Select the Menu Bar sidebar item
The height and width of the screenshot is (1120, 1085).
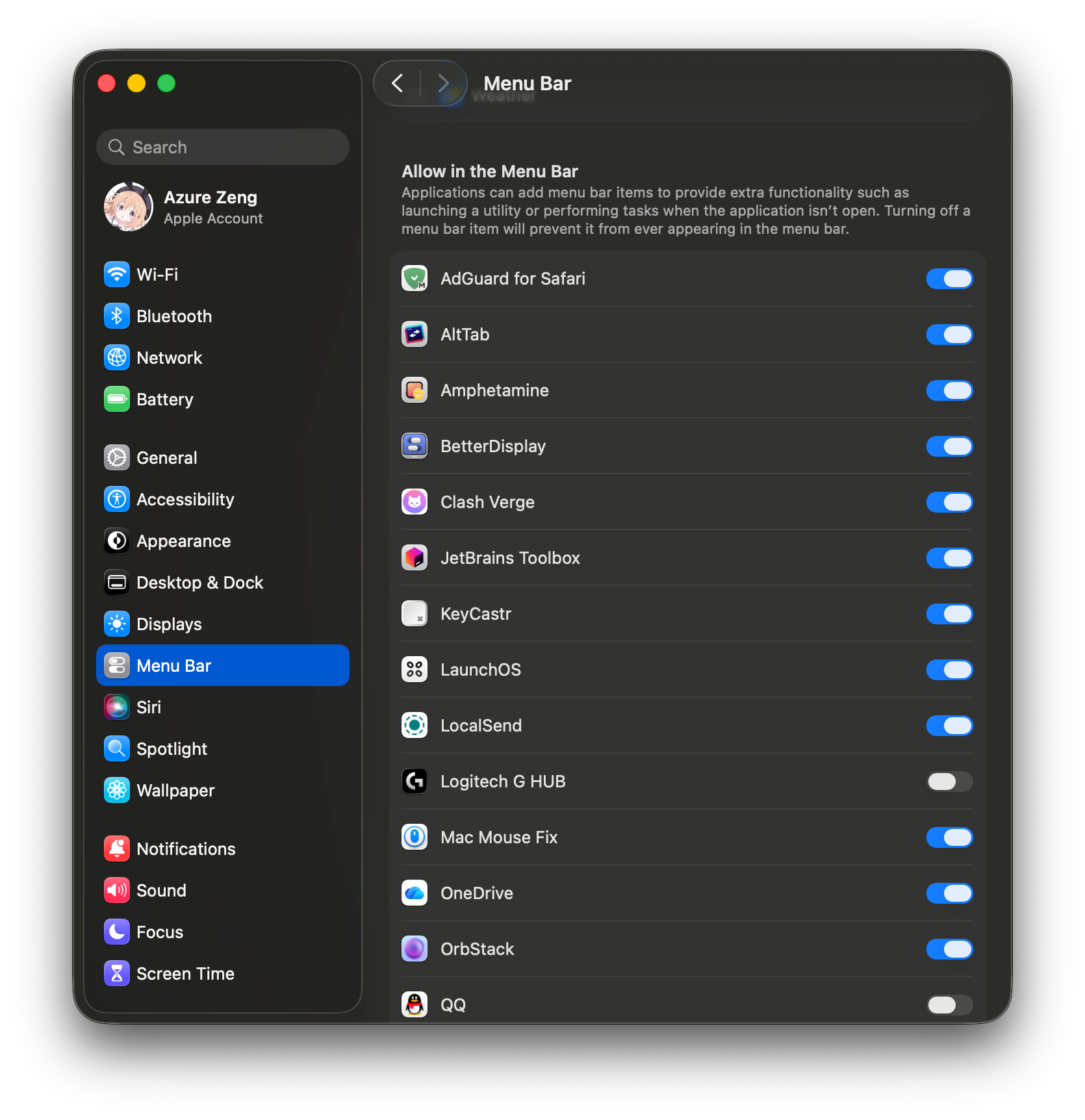[x=223, y=666]
